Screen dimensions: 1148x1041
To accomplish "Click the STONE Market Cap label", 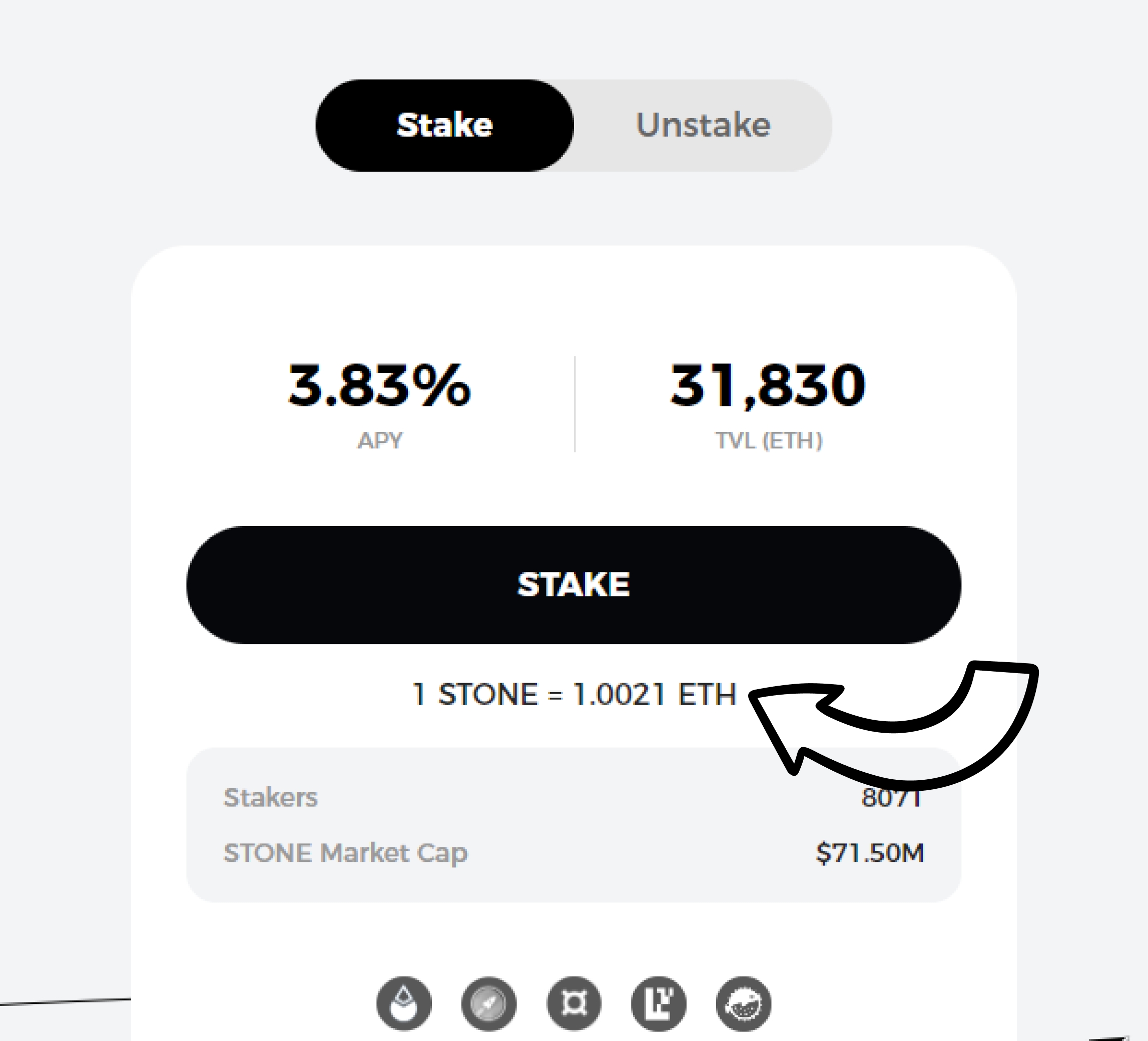I will pos(346,853).
